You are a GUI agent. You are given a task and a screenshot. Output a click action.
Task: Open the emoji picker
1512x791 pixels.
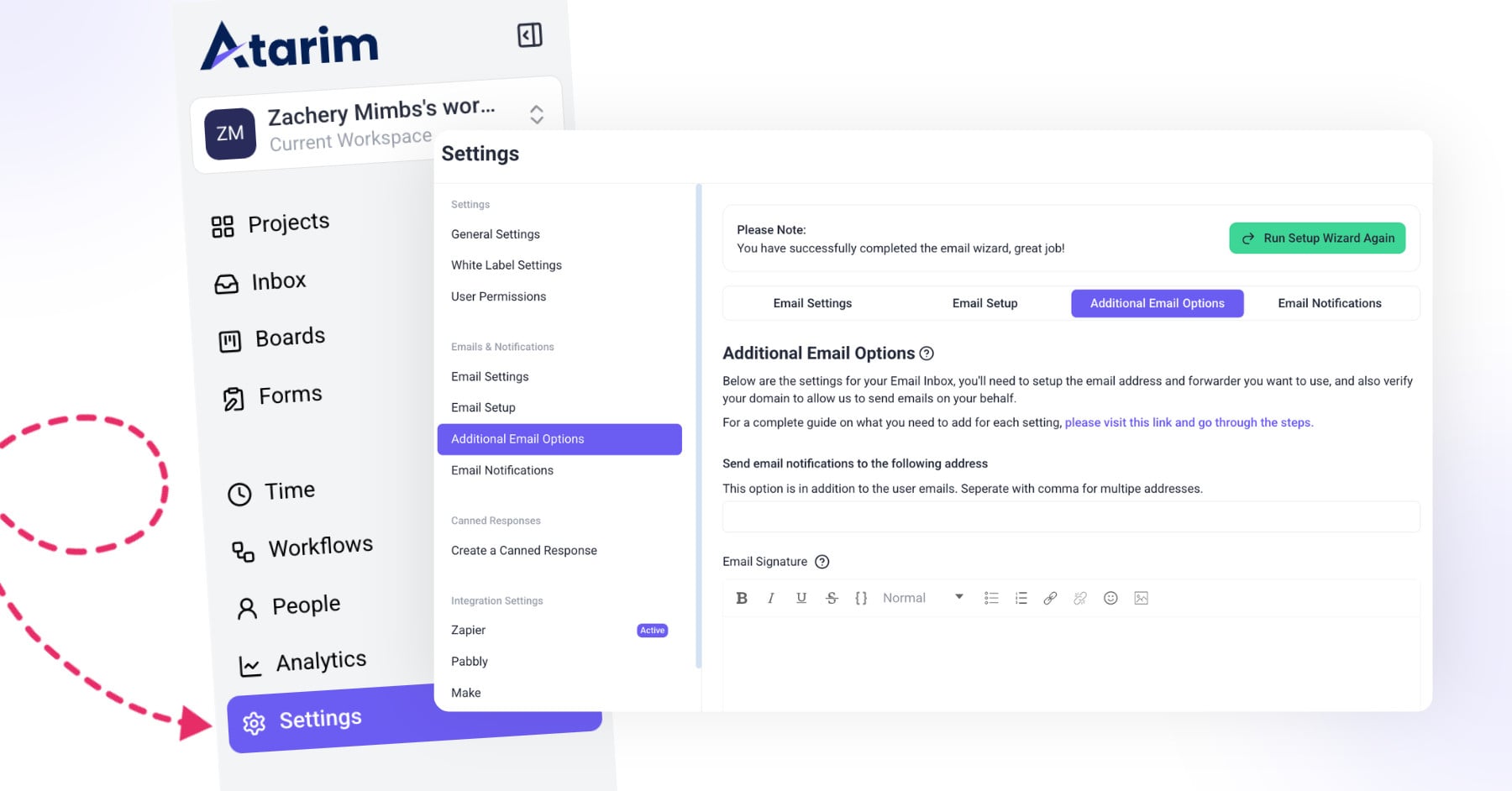(1110, 598)
